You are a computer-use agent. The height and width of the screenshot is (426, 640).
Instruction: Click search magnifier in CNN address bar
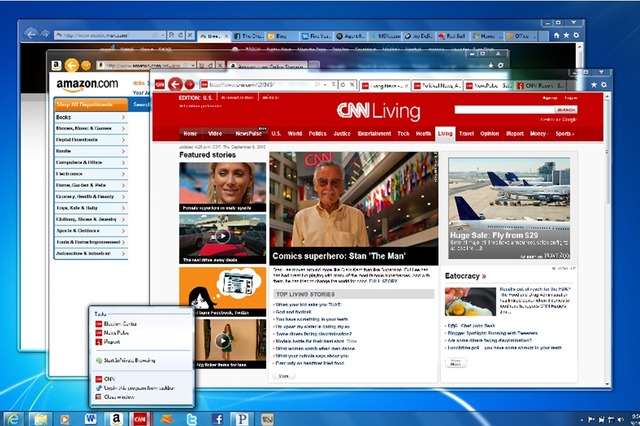coord(317,84)
